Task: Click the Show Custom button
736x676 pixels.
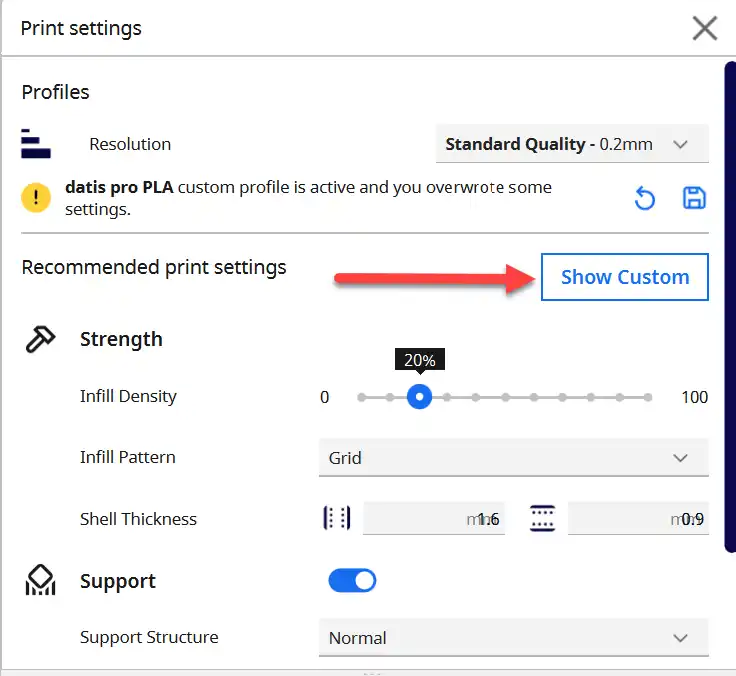Action: click(625, 277)
